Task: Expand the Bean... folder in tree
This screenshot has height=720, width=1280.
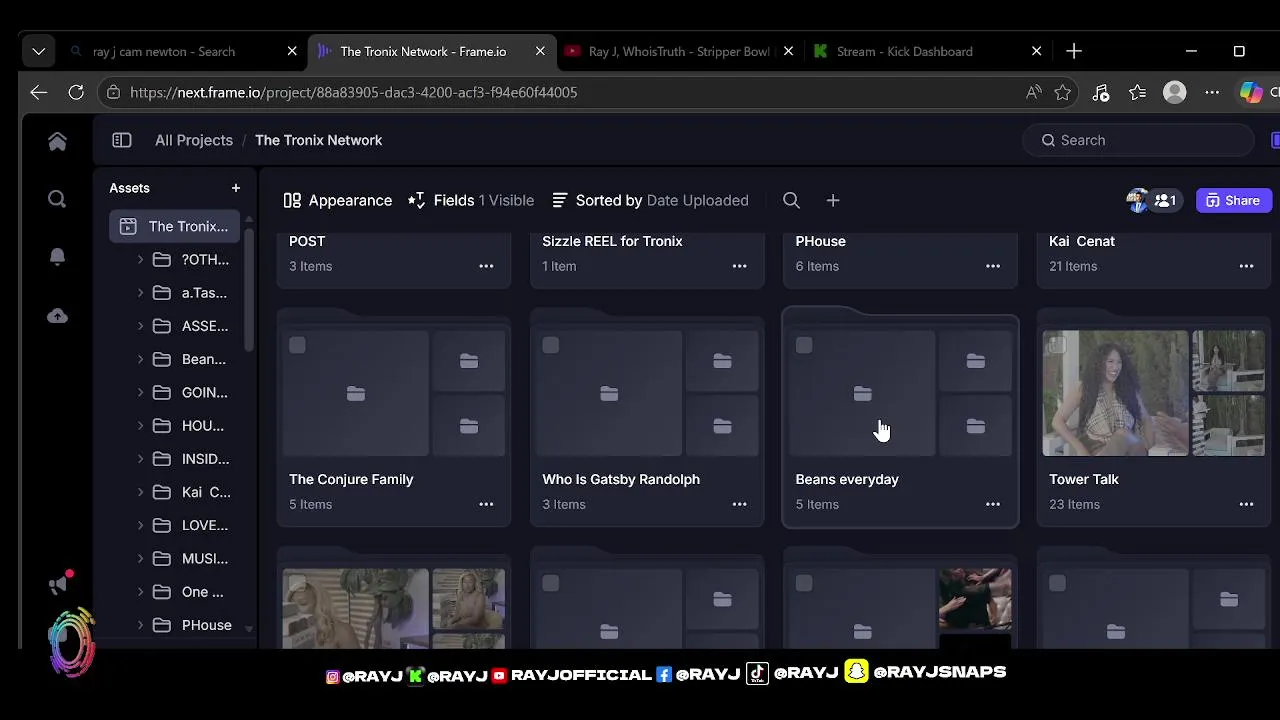Action: click(x=140, y=359)
